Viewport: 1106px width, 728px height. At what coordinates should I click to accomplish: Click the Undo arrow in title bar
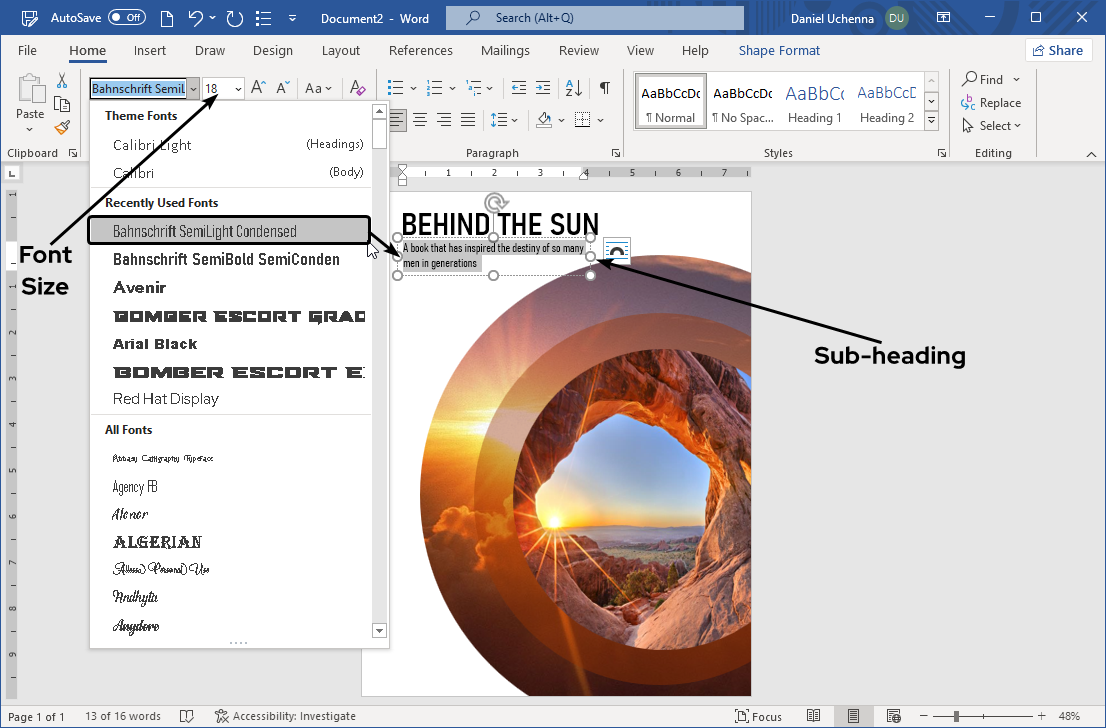[196, 18]
